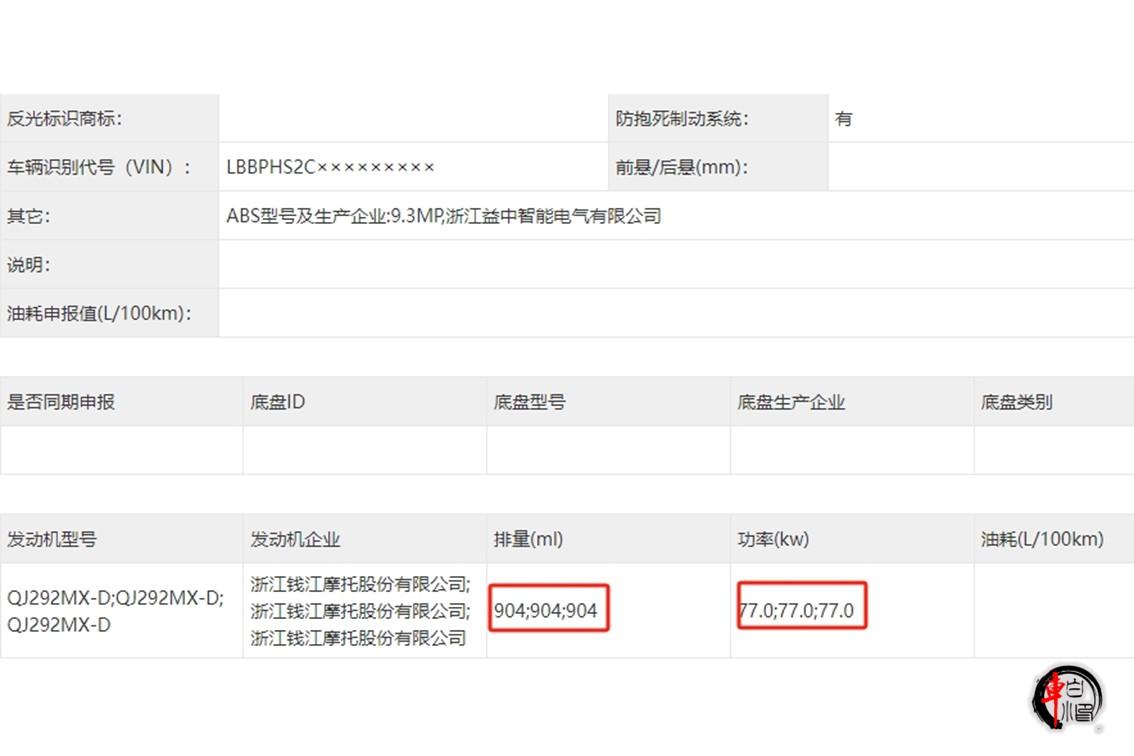This screenshot has width=1134, height=756.
Task: Select ABS型号及生产企业 9.3MP text
Action: tap(443, 216)
